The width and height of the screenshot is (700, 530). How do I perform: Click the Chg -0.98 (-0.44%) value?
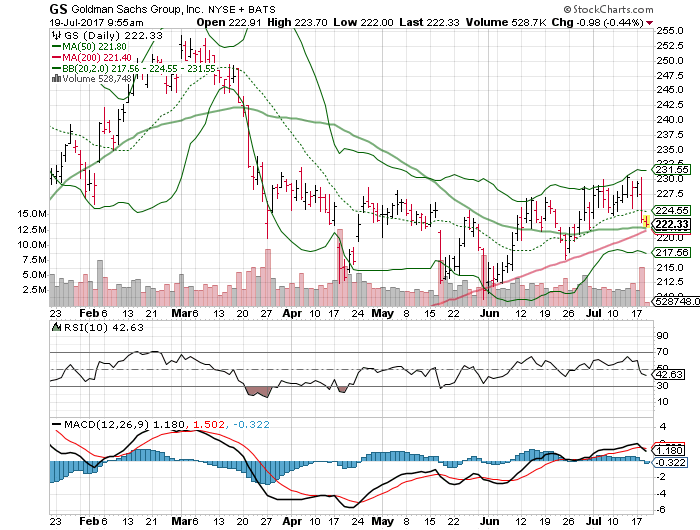tap(597, 22)
